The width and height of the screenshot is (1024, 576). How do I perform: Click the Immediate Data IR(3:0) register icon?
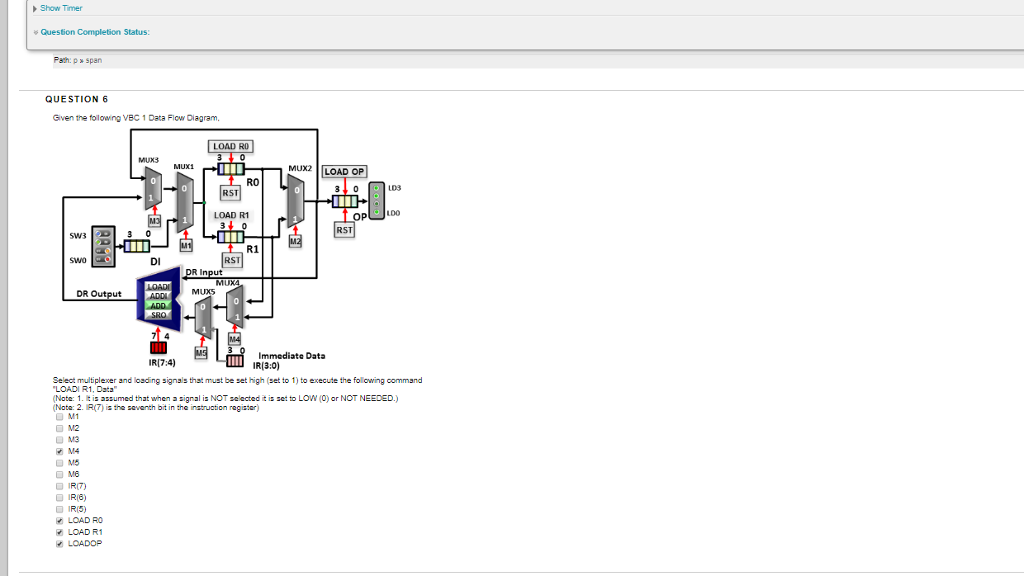(x=234, y=357)
